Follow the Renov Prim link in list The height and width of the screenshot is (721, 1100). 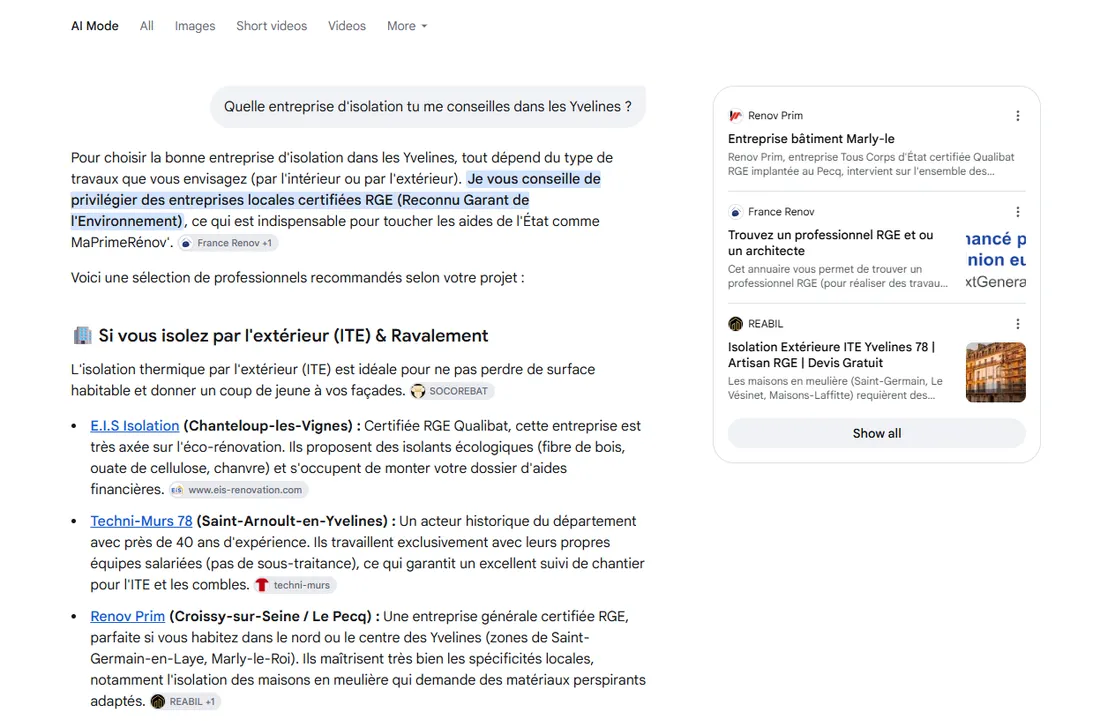(x=128, y=616)
